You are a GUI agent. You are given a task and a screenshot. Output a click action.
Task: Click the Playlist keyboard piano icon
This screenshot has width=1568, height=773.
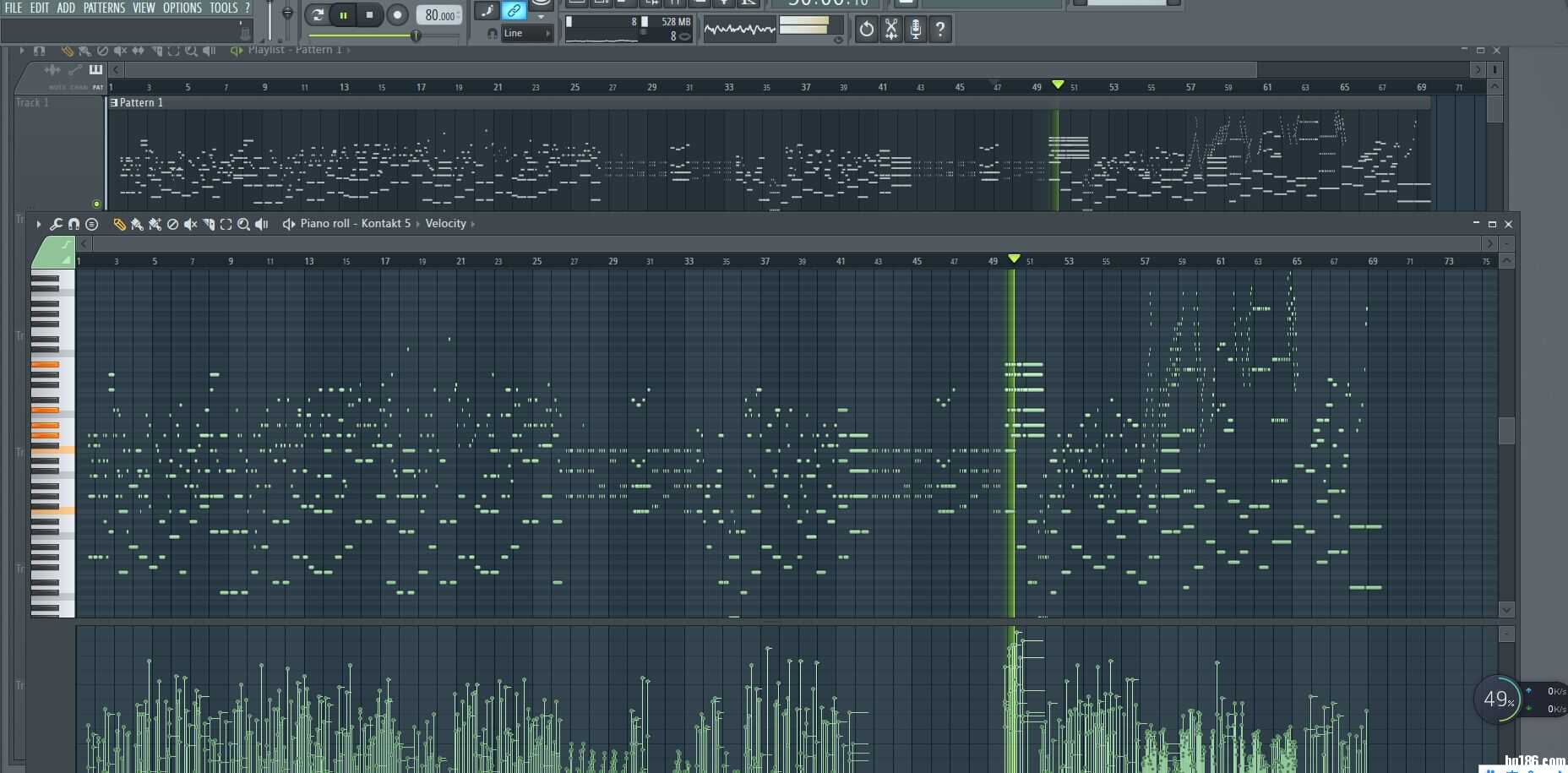[95, 69]
